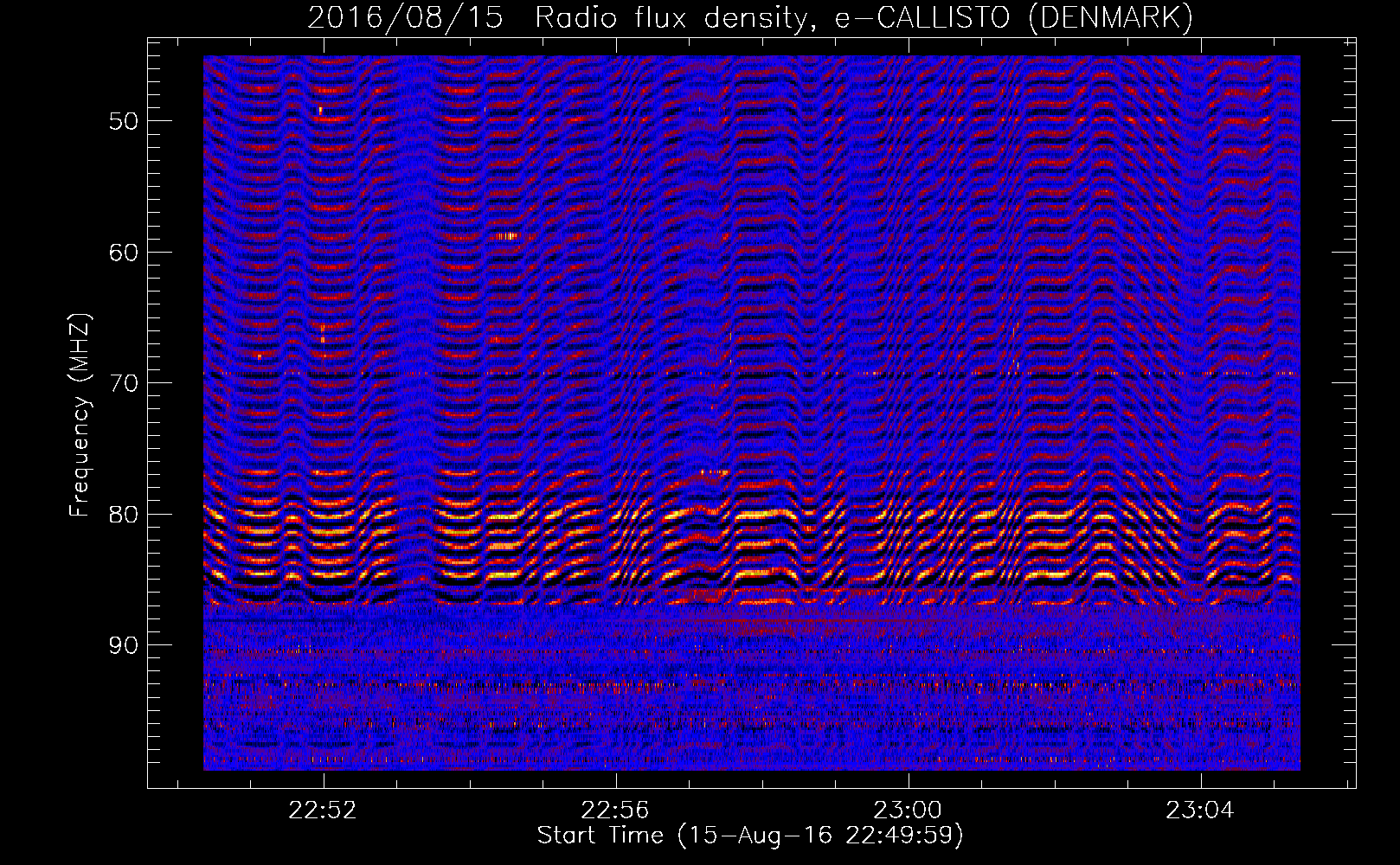Click the plot title 'Radio flux density, e-CALLISTO (DENMARK)'
1400x865 pixels.
(x=864, y=18)
